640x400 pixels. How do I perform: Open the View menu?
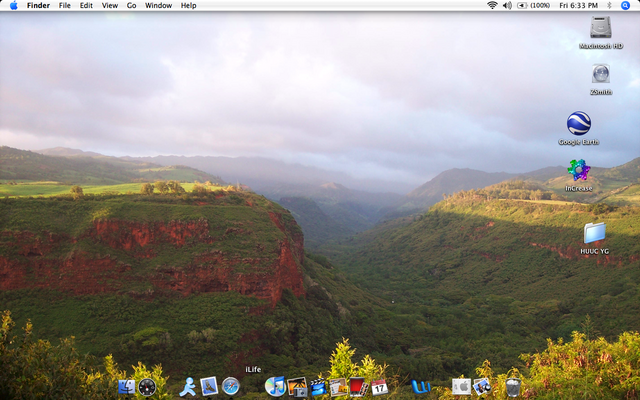click(110, 5)
